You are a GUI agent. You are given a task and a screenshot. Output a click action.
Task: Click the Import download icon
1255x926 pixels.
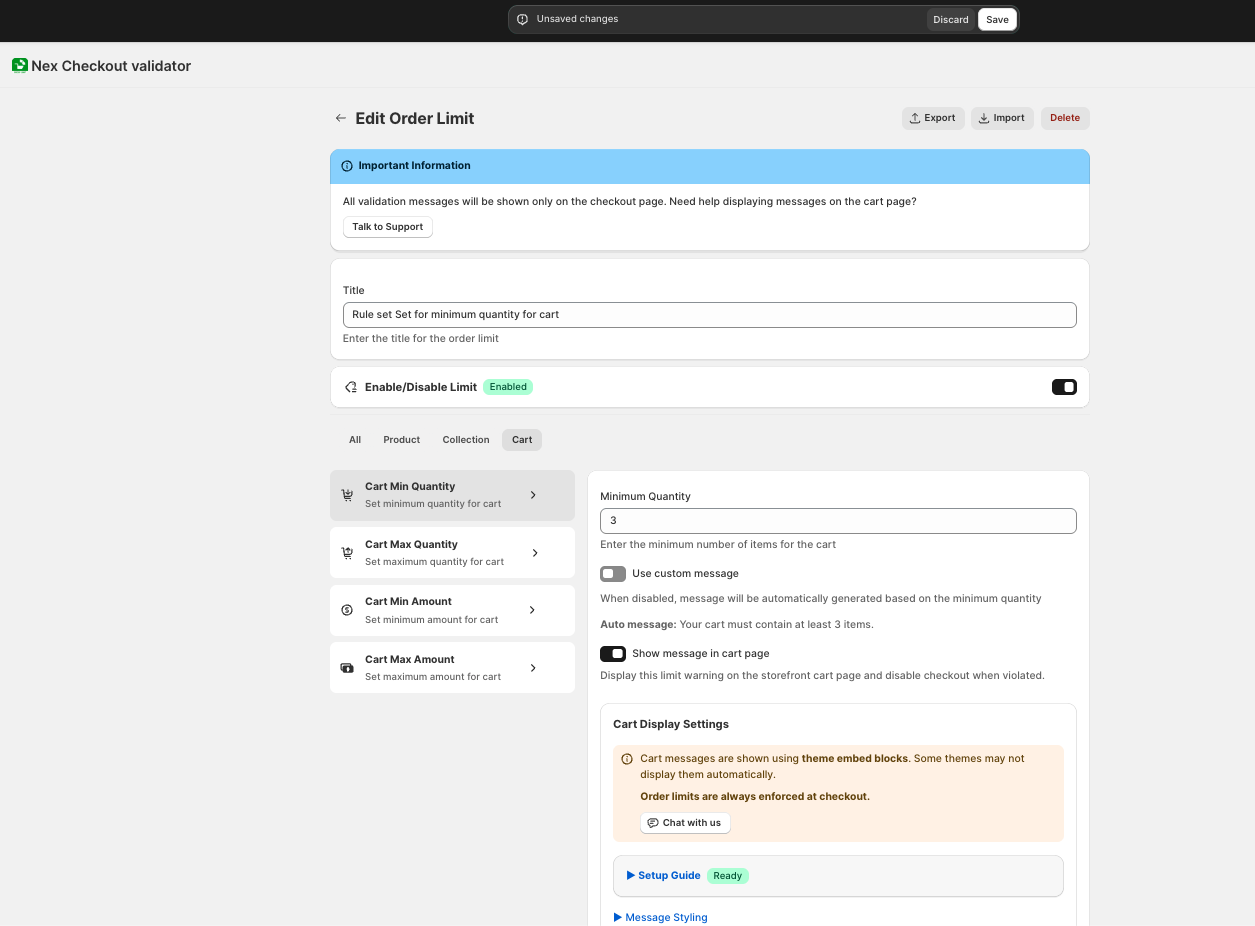[x=981, y=117]
